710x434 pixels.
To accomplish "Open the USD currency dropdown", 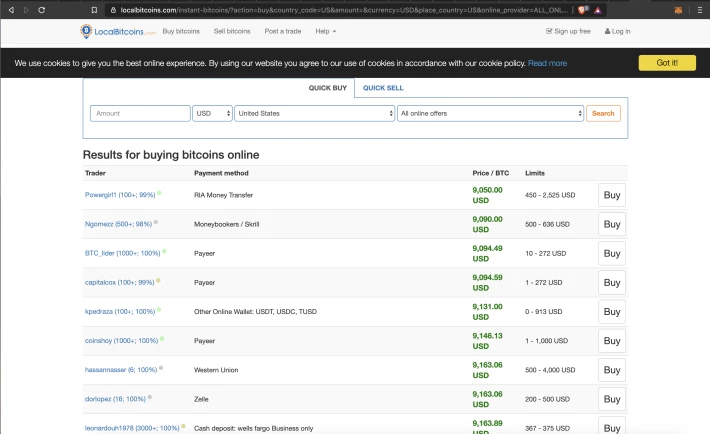I will [212, 113].
